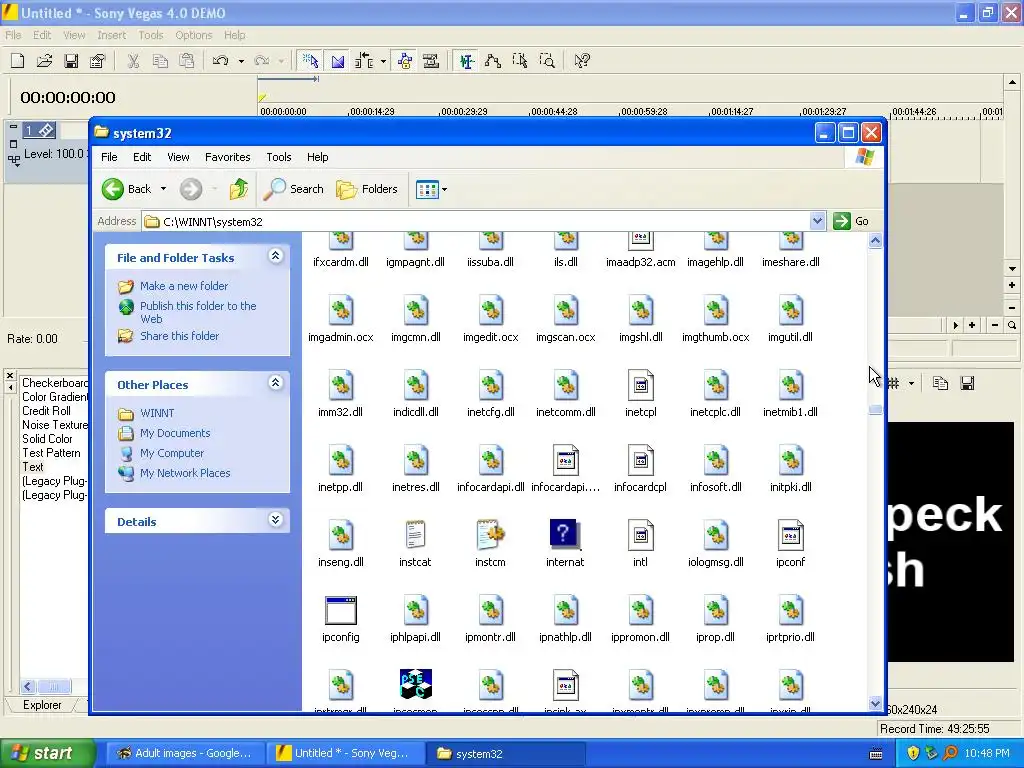Open project Properties icon in Vegas toolbar
The width and height of the screenshot is (1024, 768).
pyautogui.click(x=97, y=61)
